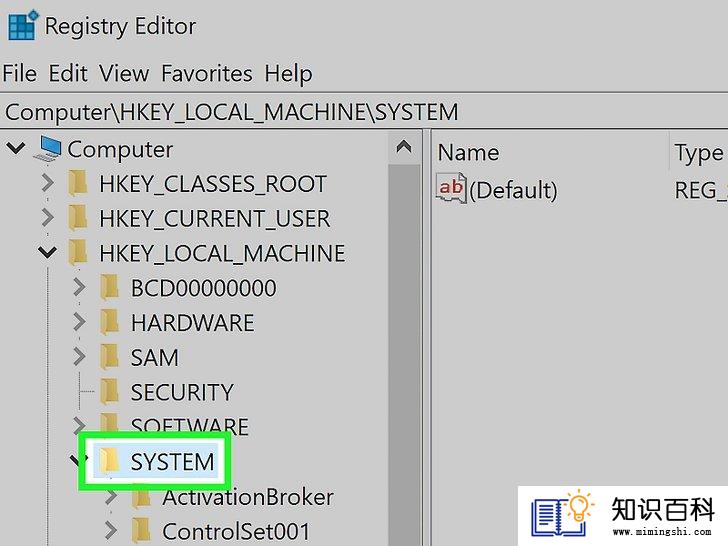Open the Edit menu
Screen dimensions: 728x546
click(68, 73)
